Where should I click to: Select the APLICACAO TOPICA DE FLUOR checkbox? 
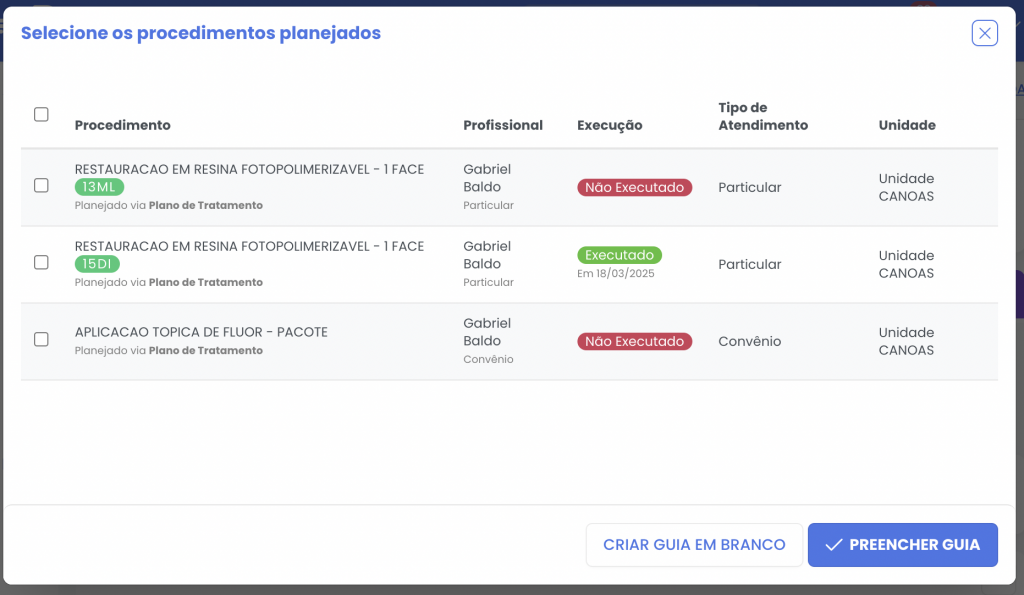click(x=41, y=339)
